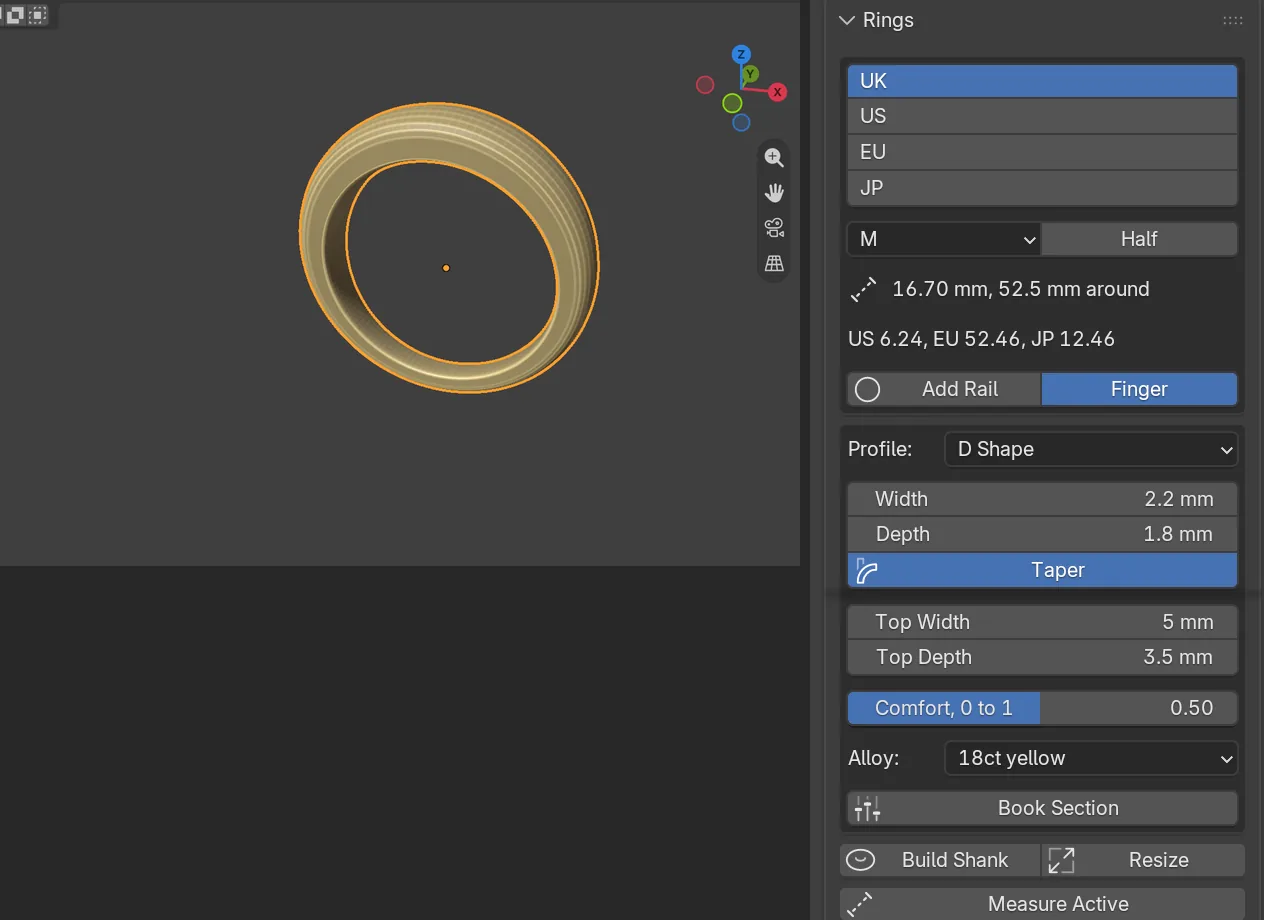Toggle the Finger option
Viewport: 1264px width, 920px height.
tap(1139, 389)
